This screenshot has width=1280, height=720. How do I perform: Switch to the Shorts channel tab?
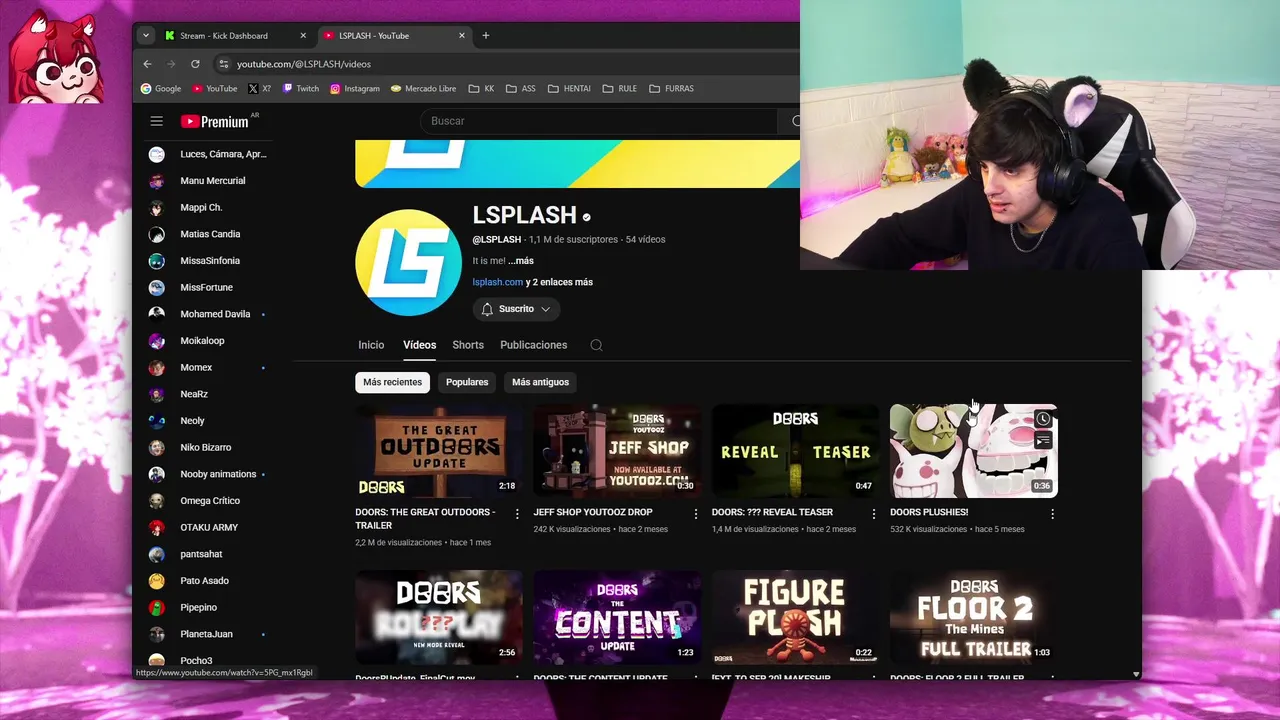pyautogui.click(x=468, y=345)
